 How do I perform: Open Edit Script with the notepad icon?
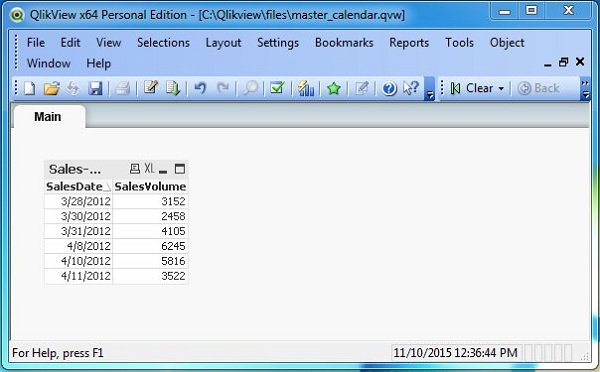pyautogui.click(x=151, y=88)
